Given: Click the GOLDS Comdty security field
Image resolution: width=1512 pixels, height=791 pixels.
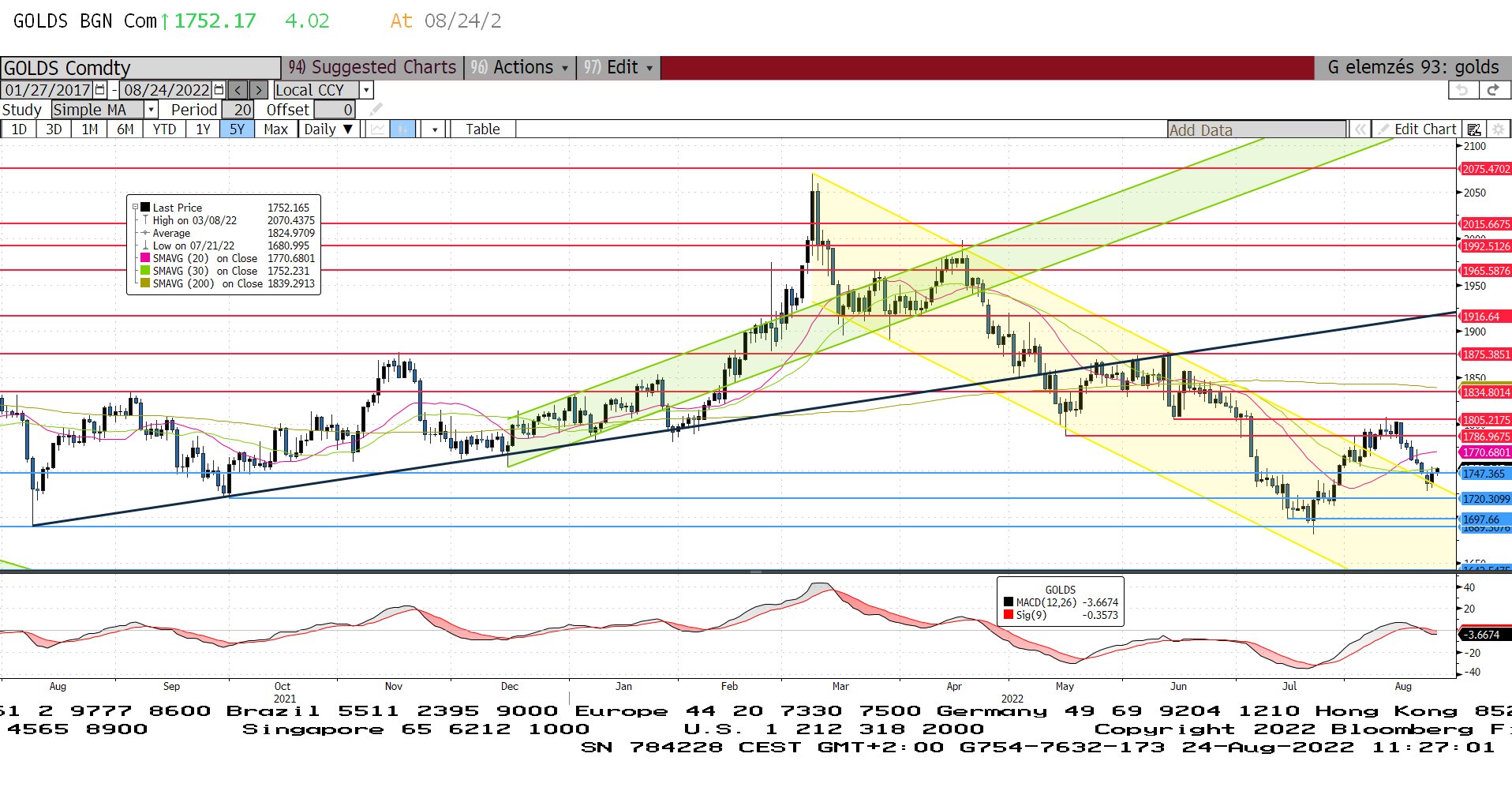Looking at the screenshot, I should (140, 68).
